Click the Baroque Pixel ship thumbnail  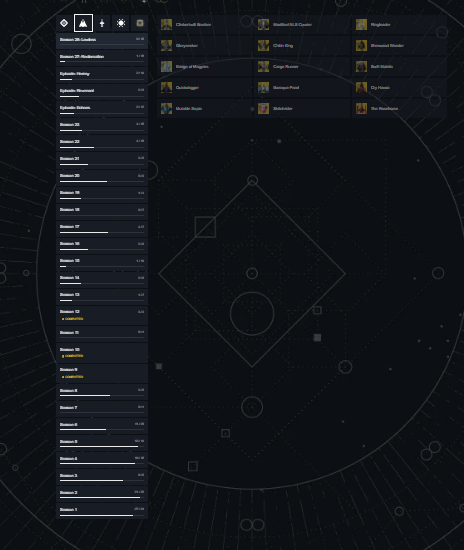tap(263, 87)
